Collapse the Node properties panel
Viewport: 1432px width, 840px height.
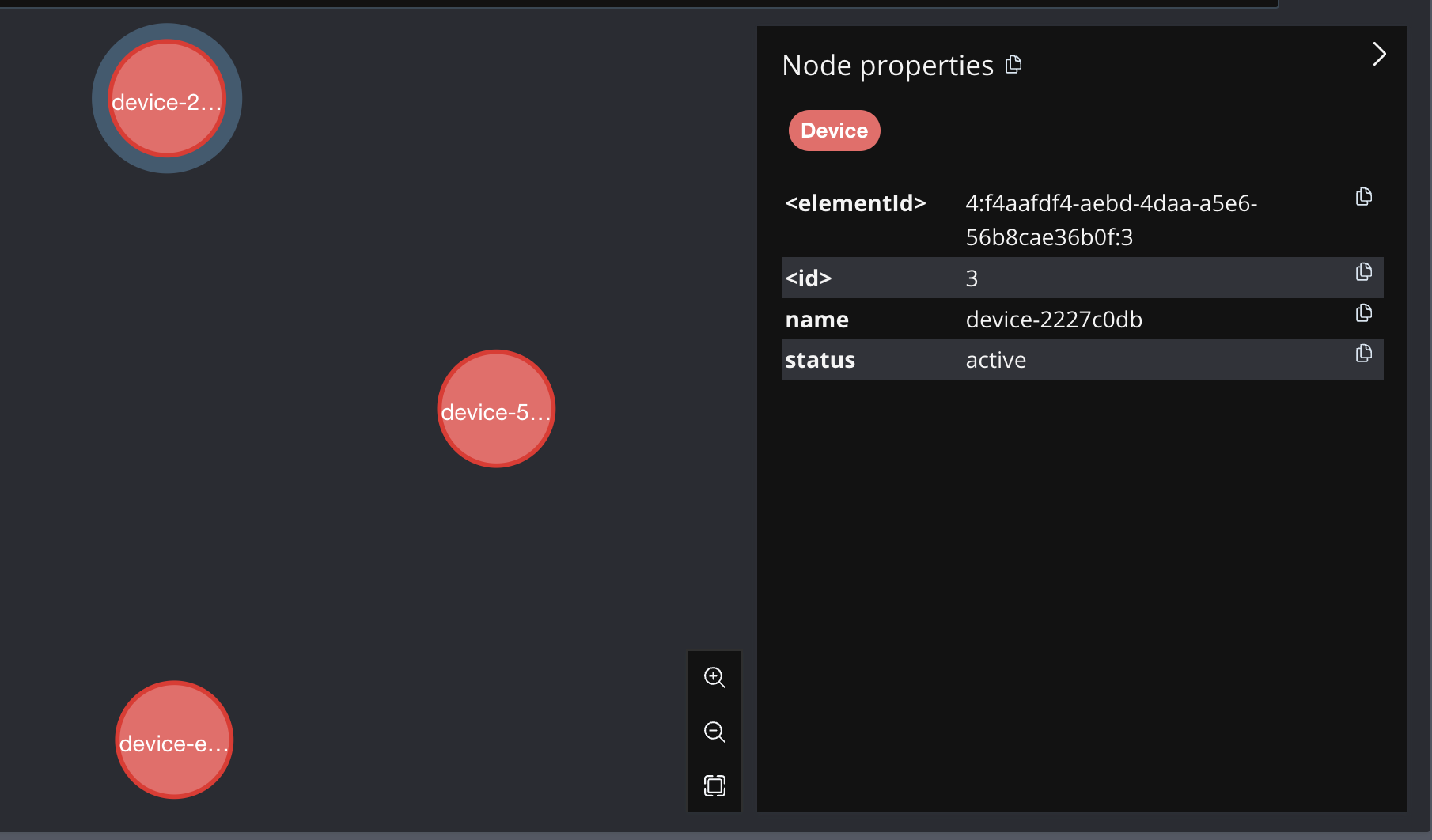[1379, 54]
